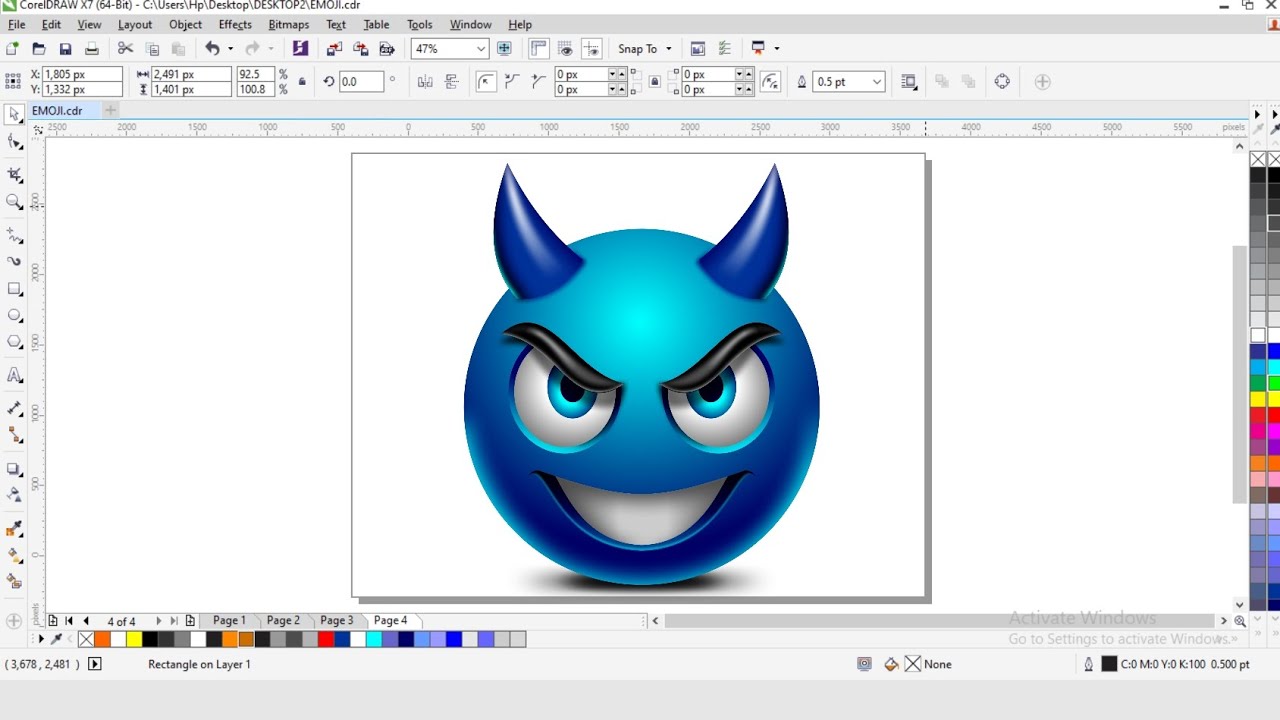
Task: Click the Open file icon
Action: point(39,48)
